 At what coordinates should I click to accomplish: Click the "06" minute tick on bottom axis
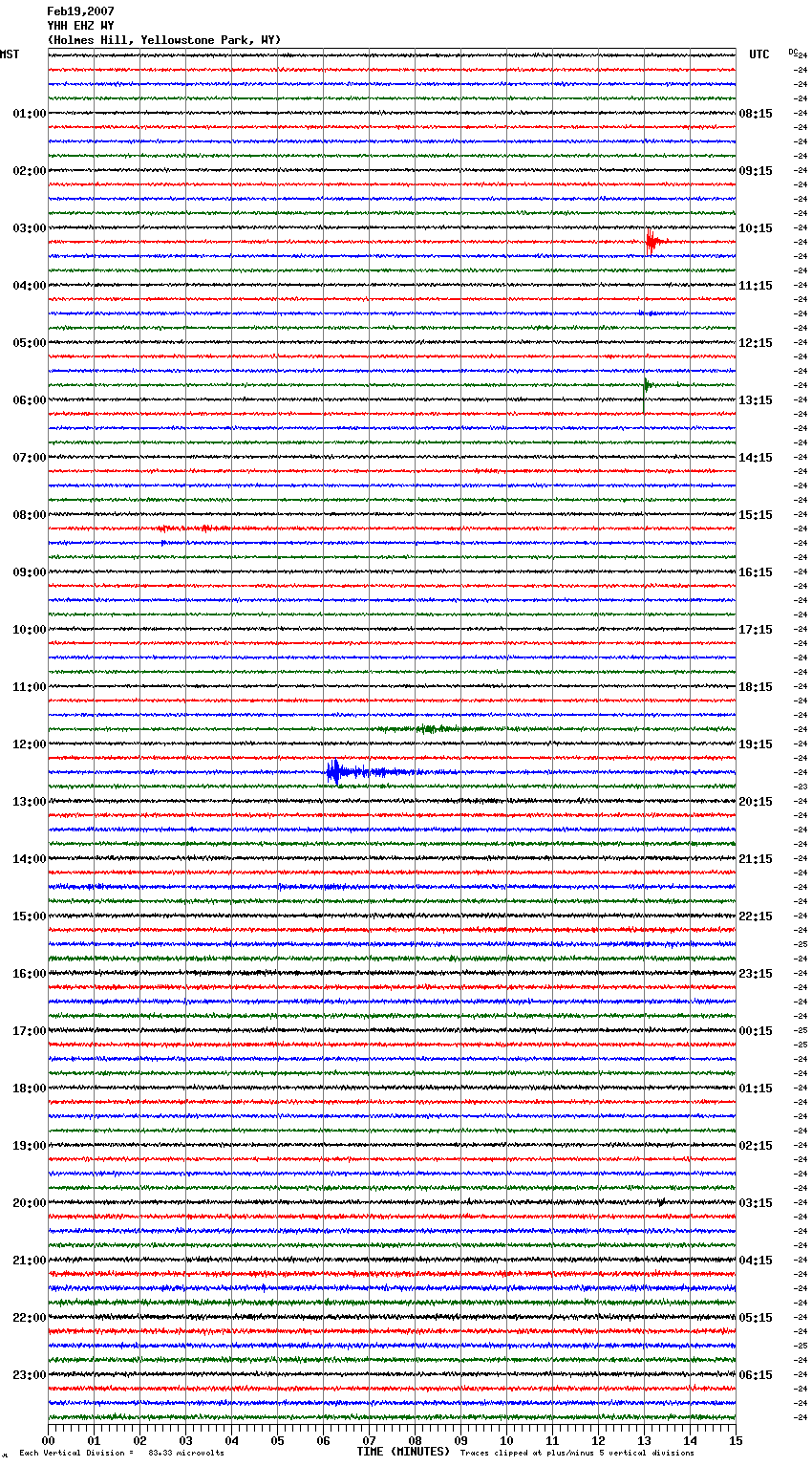323,1440
